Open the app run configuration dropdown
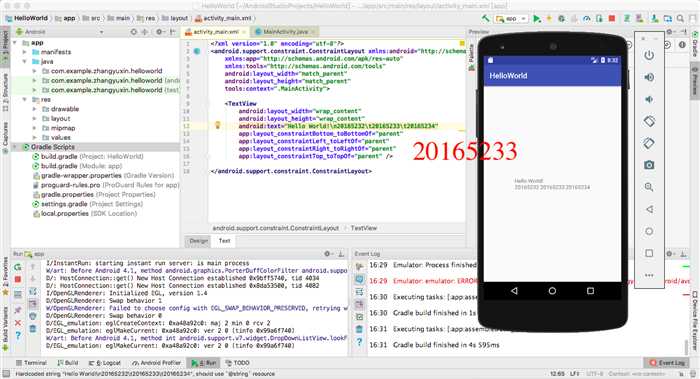This screenshot has width=700, height=379. click(511, 19)
